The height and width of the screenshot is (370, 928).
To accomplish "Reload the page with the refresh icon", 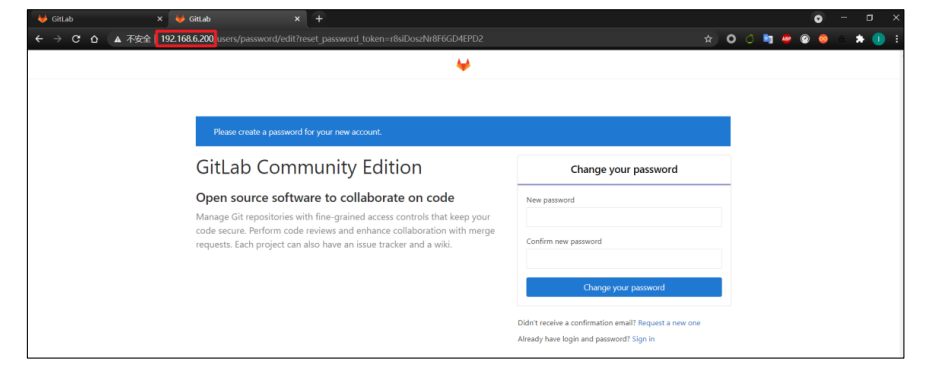I will tap(75, 39).
